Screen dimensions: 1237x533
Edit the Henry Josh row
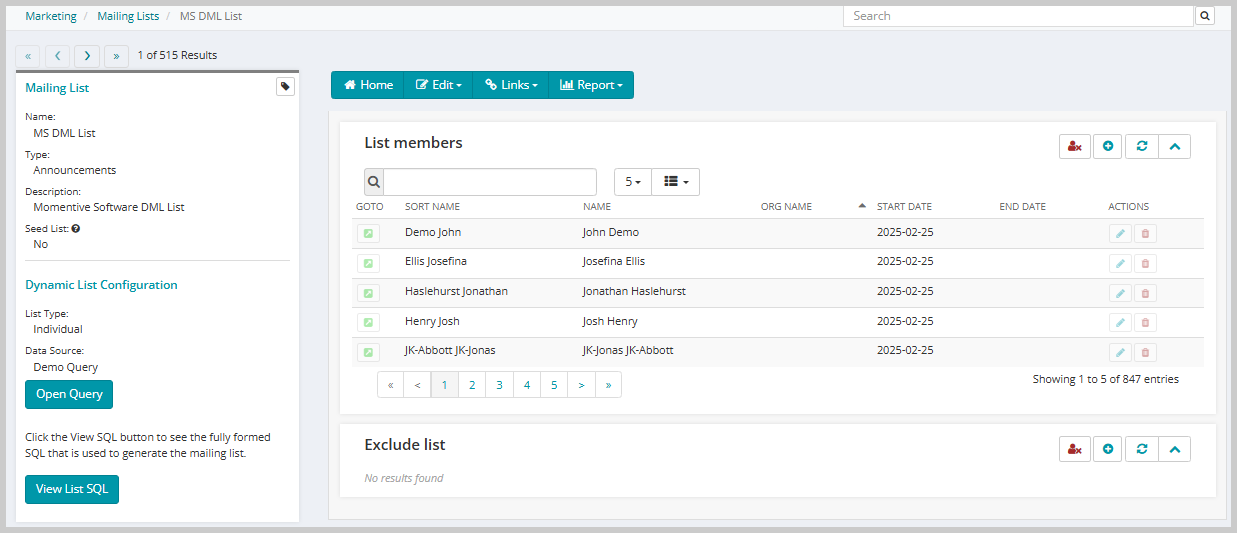tap(1120, 323)
